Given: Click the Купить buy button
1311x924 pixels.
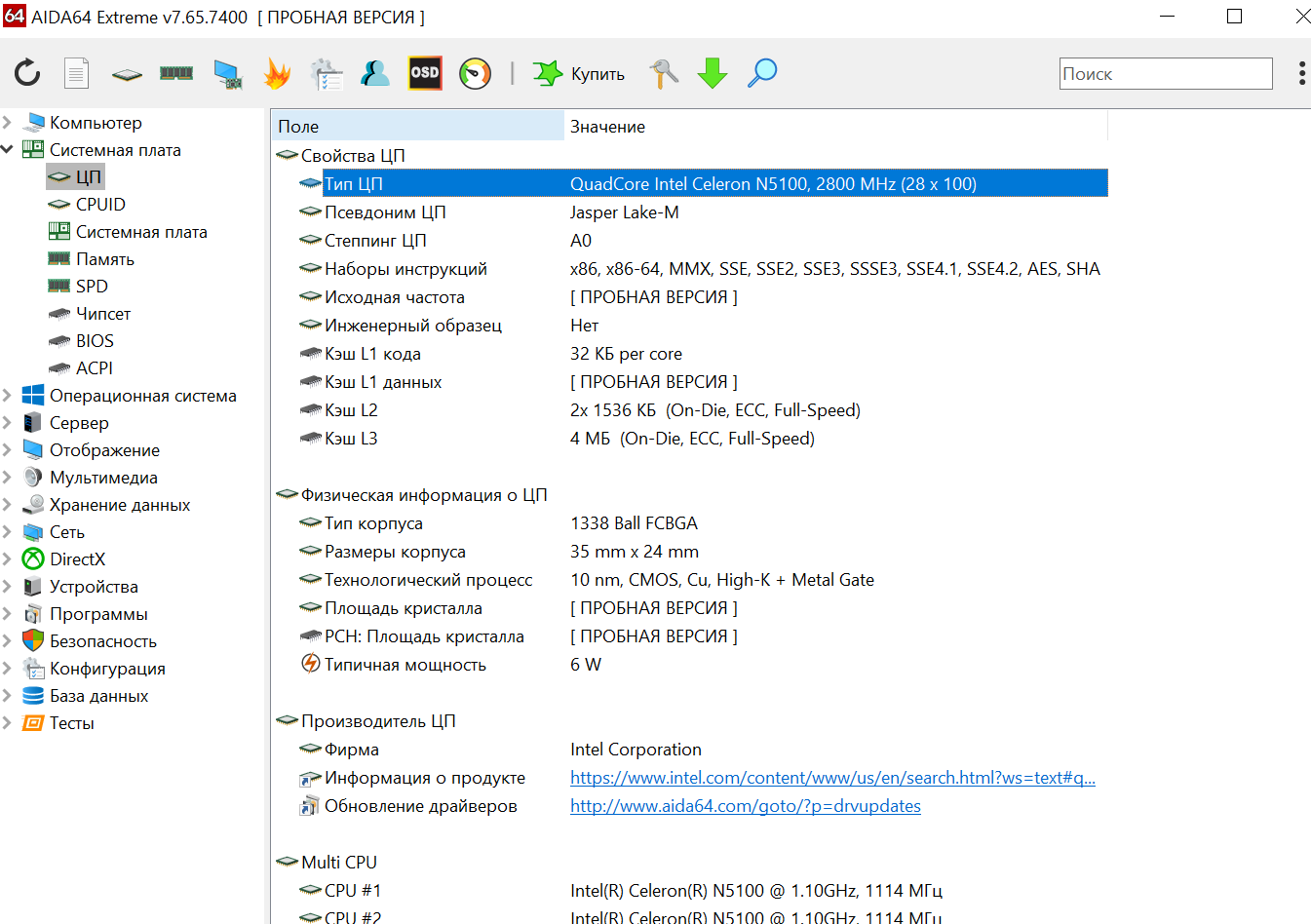Looking at the screenshot, I should tap(579, 73).
